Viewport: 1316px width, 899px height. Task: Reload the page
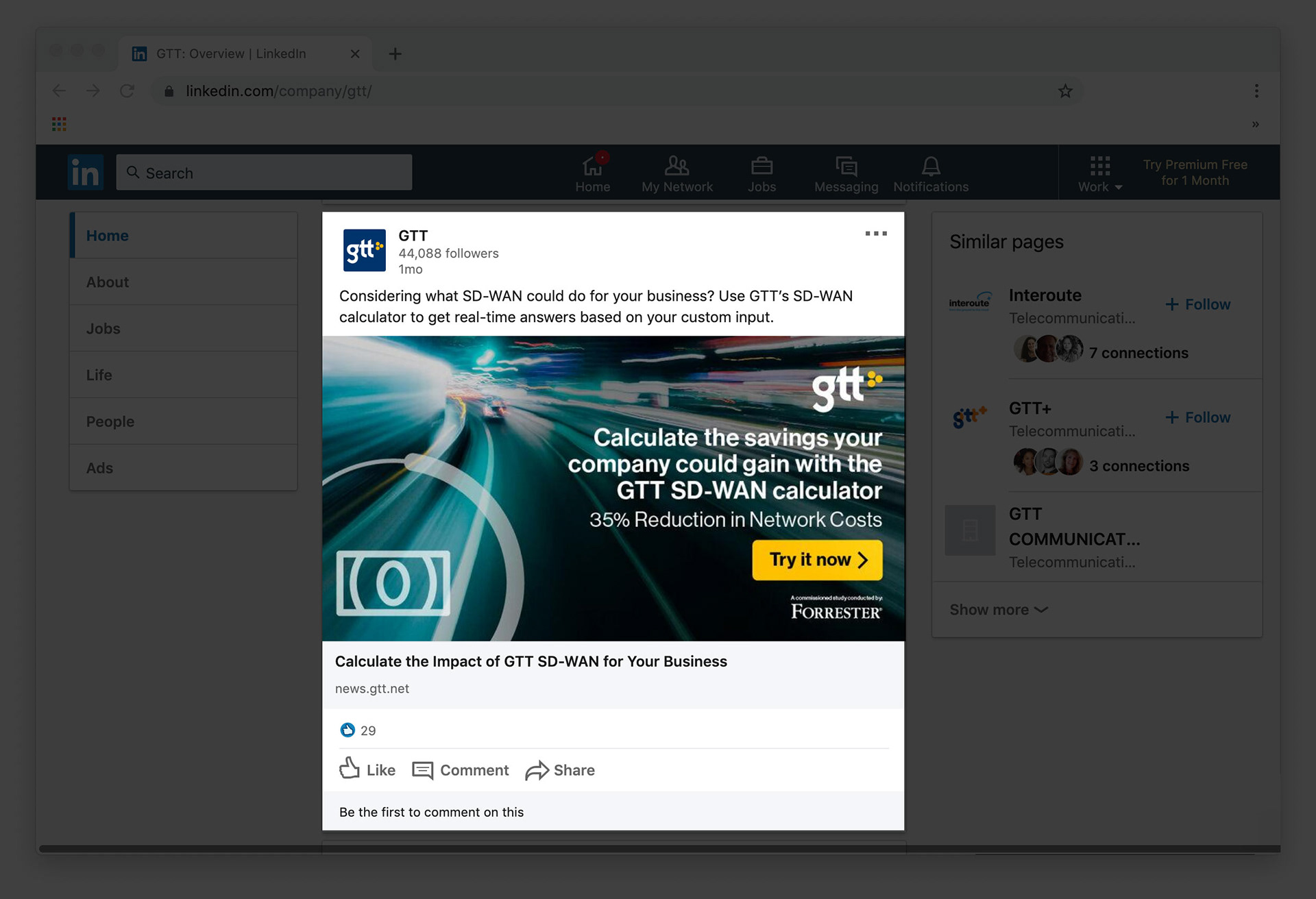pyautogui.click(x=127, y=90)
